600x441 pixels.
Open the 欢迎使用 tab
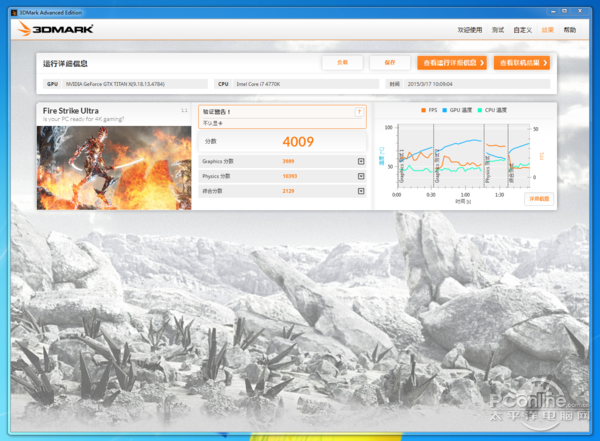[x=470, y=30]
